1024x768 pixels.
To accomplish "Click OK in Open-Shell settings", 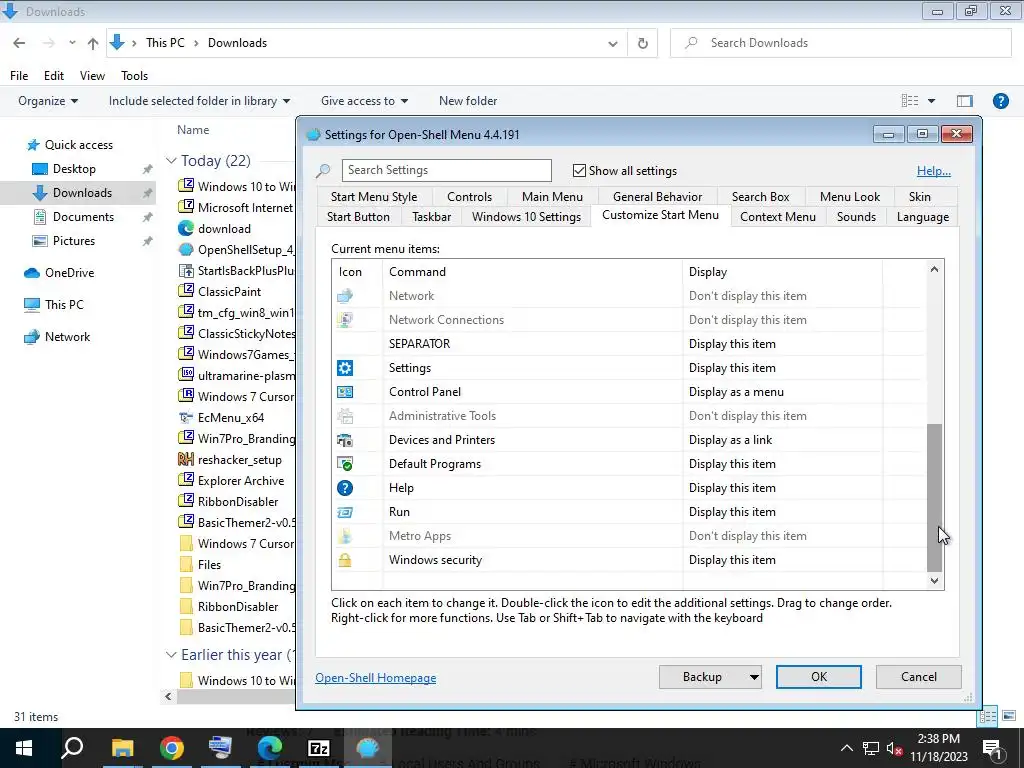I will click(819, 677).
